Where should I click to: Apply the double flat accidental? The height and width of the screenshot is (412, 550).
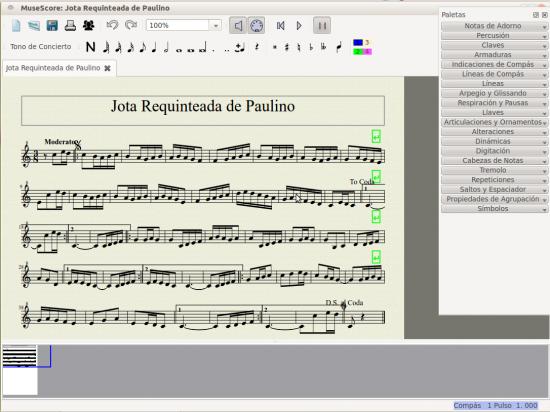(323, 47)
